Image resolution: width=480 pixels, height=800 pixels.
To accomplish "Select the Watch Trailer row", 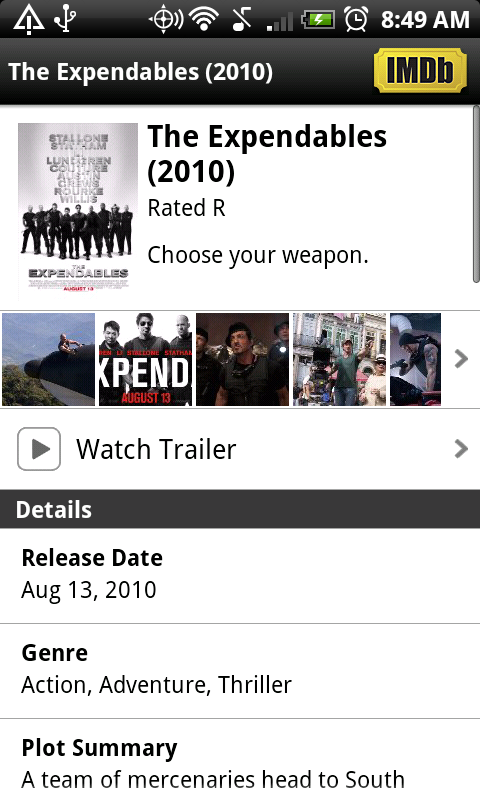I will (240, 449).
